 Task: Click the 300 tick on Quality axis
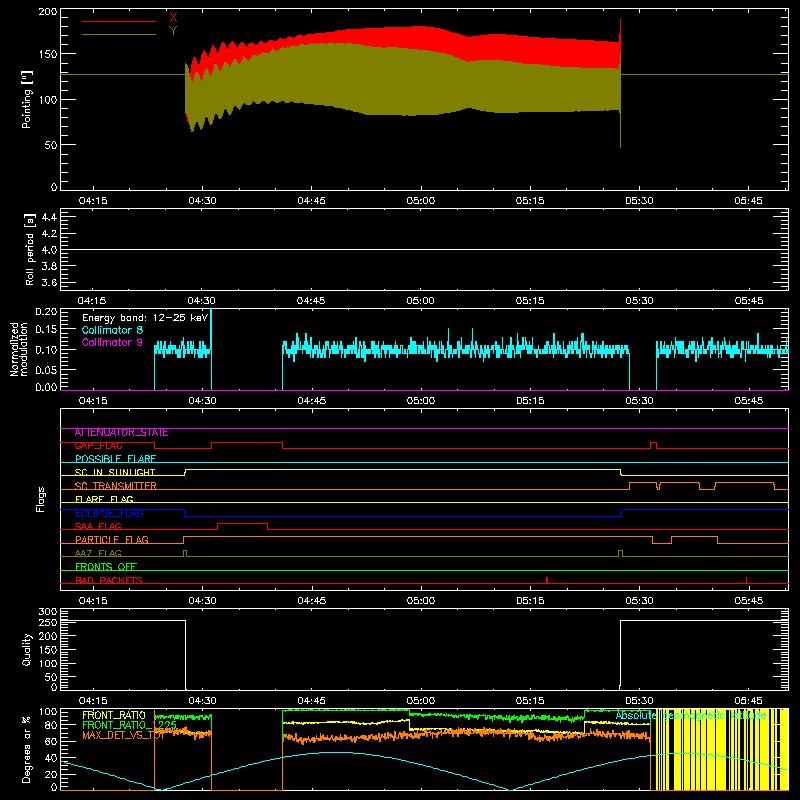(x=47, y=612)
